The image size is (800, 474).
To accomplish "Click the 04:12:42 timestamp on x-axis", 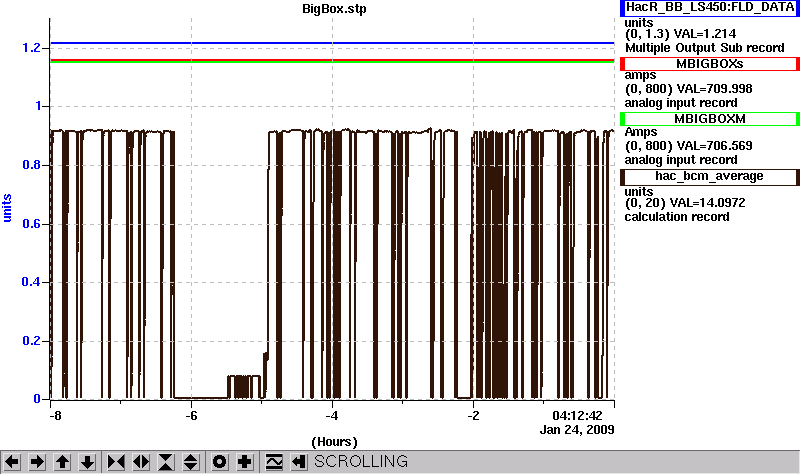I will pyautogui.click(x=578, y=416).
